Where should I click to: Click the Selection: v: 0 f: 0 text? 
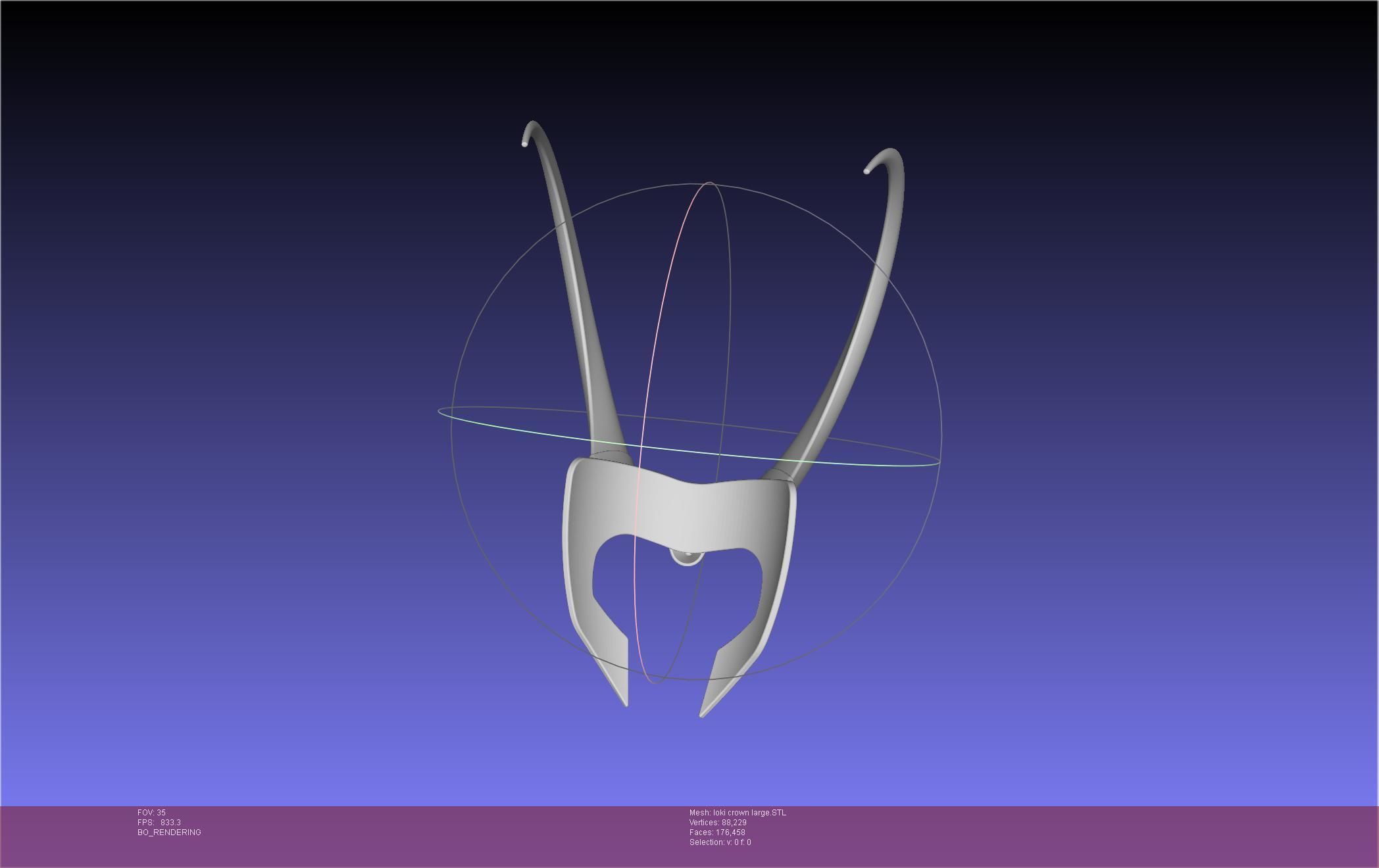720,842
